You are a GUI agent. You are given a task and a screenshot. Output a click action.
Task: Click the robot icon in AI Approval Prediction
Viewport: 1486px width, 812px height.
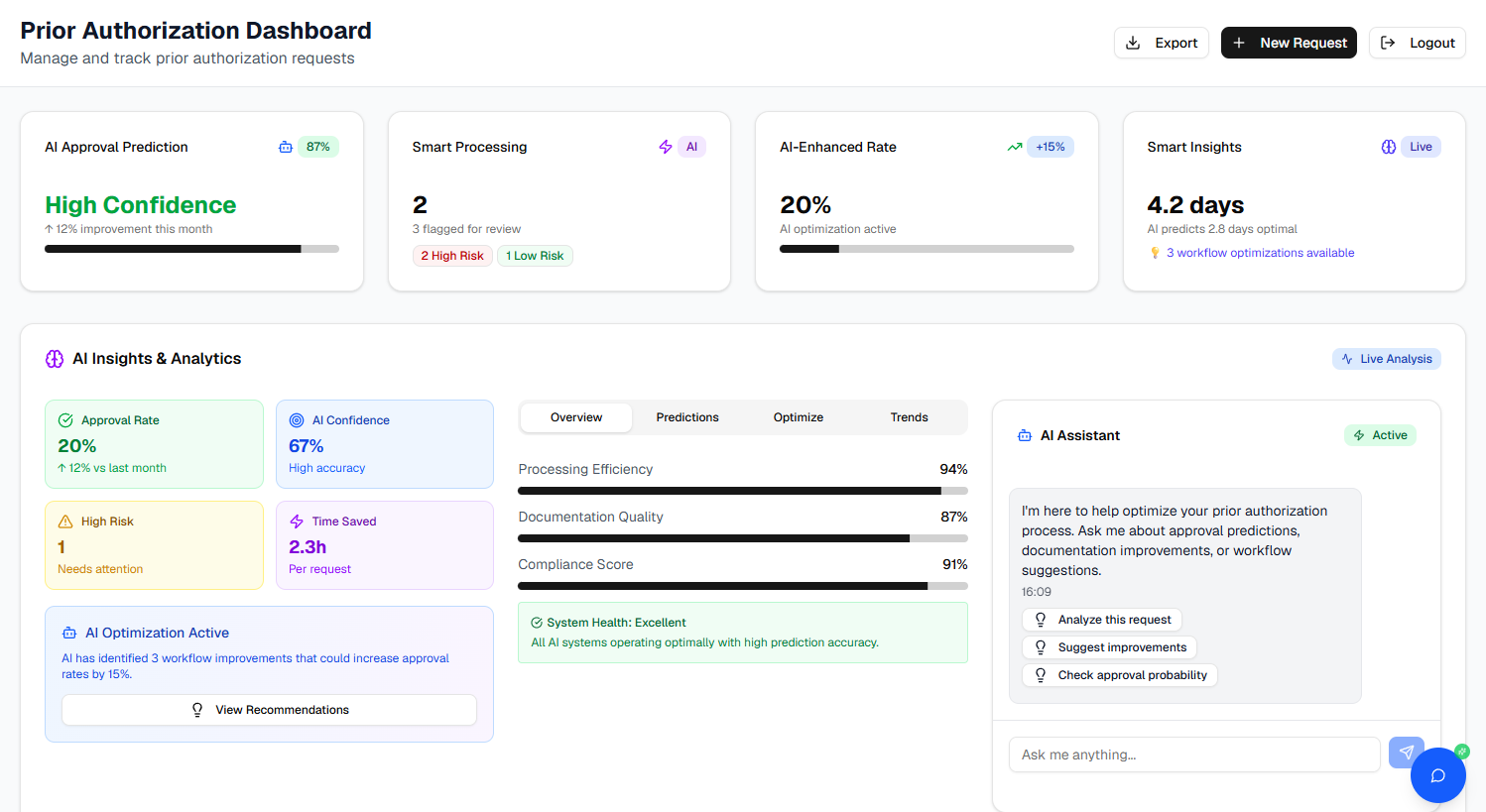(x=286, y=147)
